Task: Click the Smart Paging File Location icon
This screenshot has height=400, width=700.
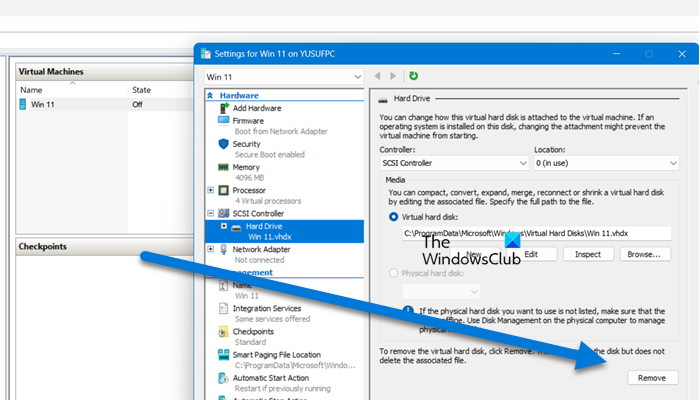Action: point(223,355)
